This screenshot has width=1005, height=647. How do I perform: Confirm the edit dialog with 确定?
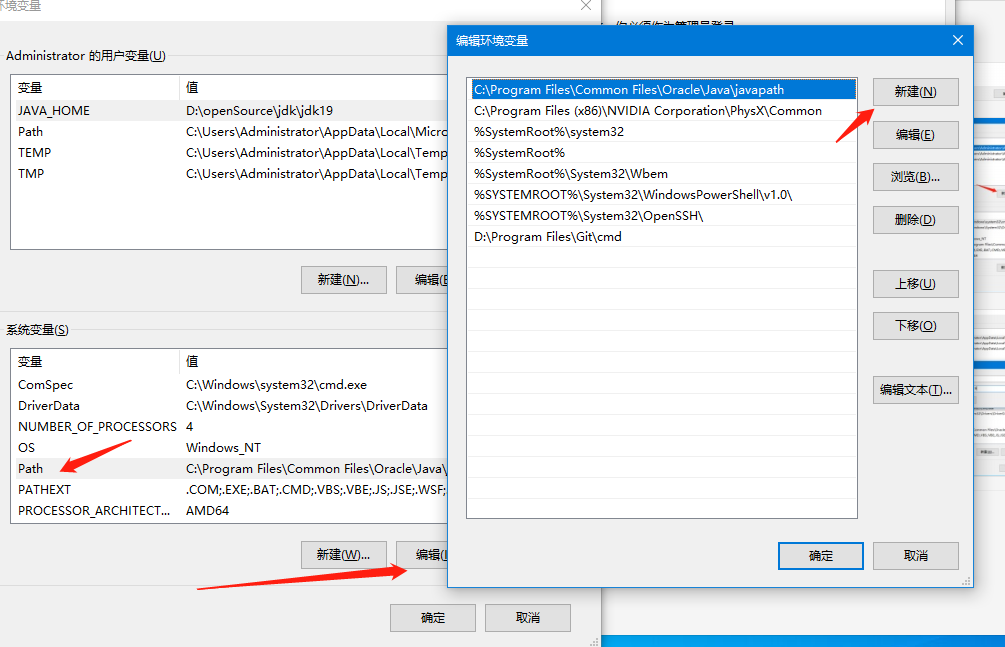click(x=820, y=556)
